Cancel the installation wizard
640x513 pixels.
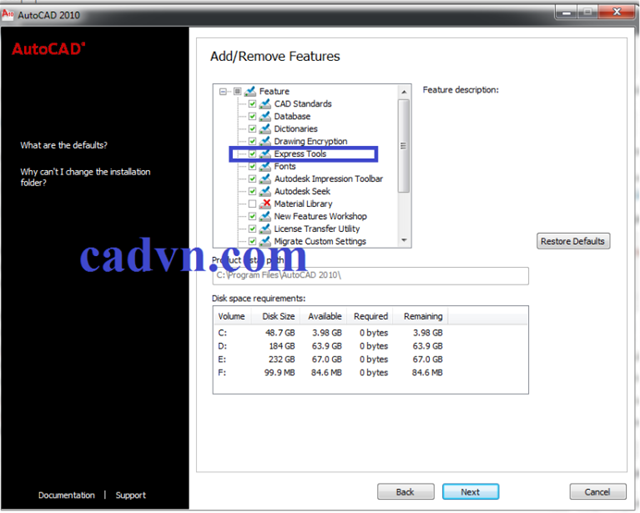pos(598,492)
